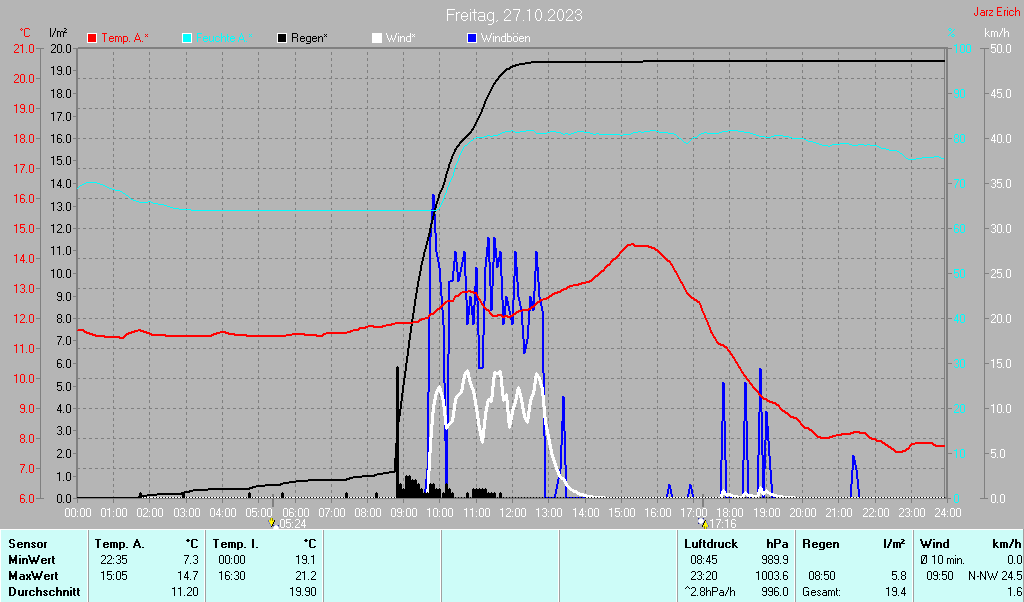Click the '24:00' time axis label
1024x602 pixels.
pyautogui.click(x=947, y=513)
